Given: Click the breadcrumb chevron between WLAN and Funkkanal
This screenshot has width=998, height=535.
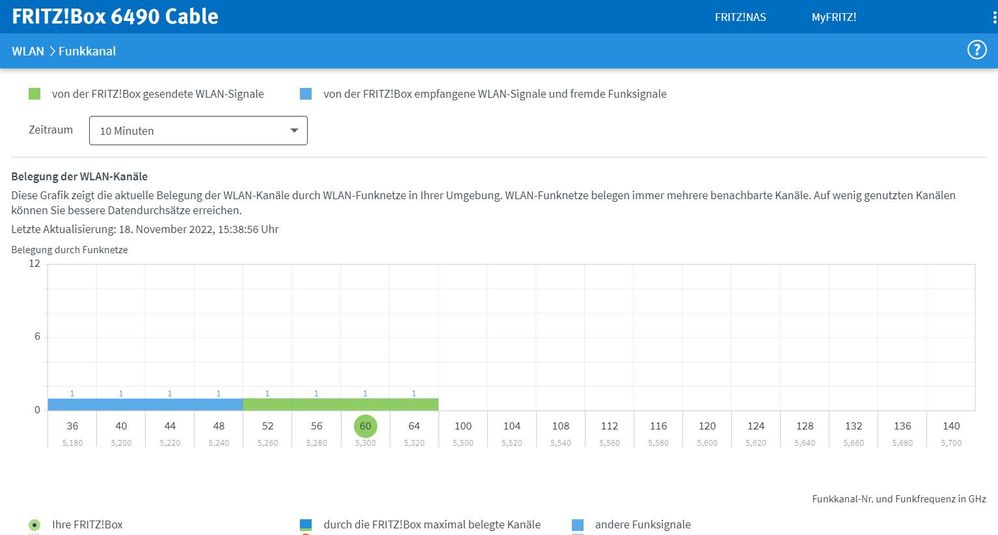Looking at the screenshot, I should [x=52, y=52].
